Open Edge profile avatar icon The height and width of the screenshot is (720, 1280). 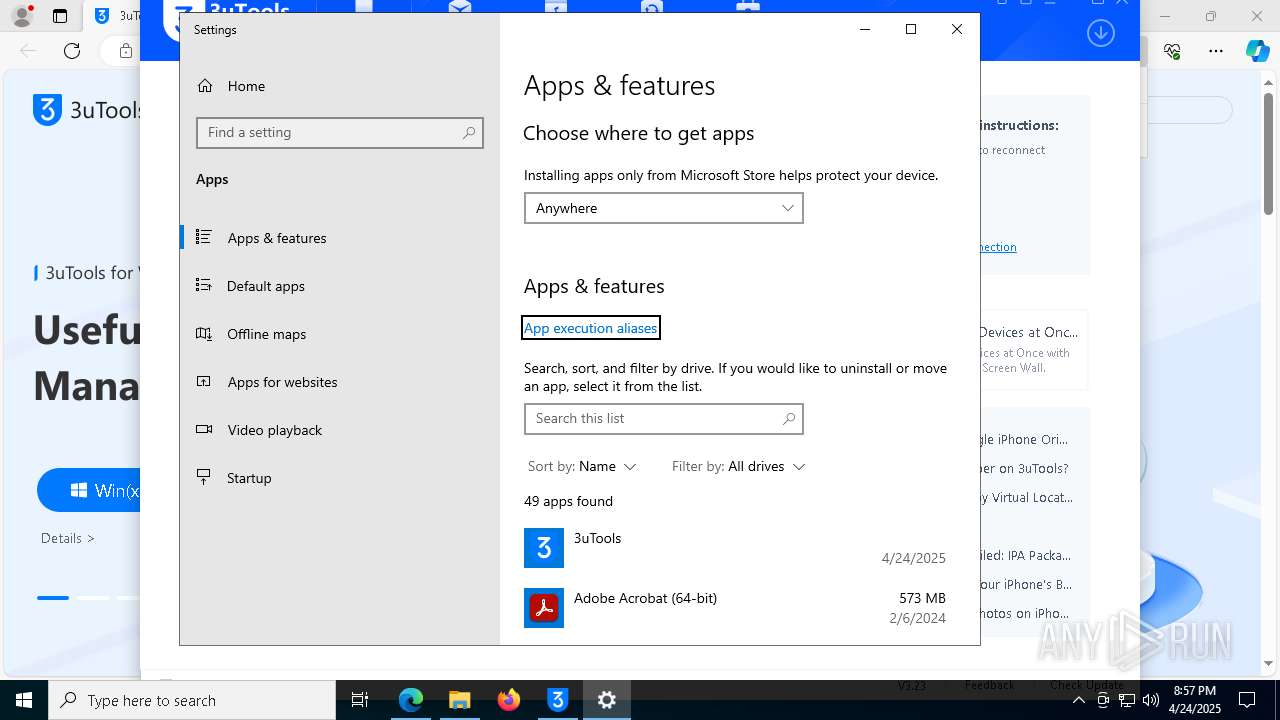pos(21,16)
